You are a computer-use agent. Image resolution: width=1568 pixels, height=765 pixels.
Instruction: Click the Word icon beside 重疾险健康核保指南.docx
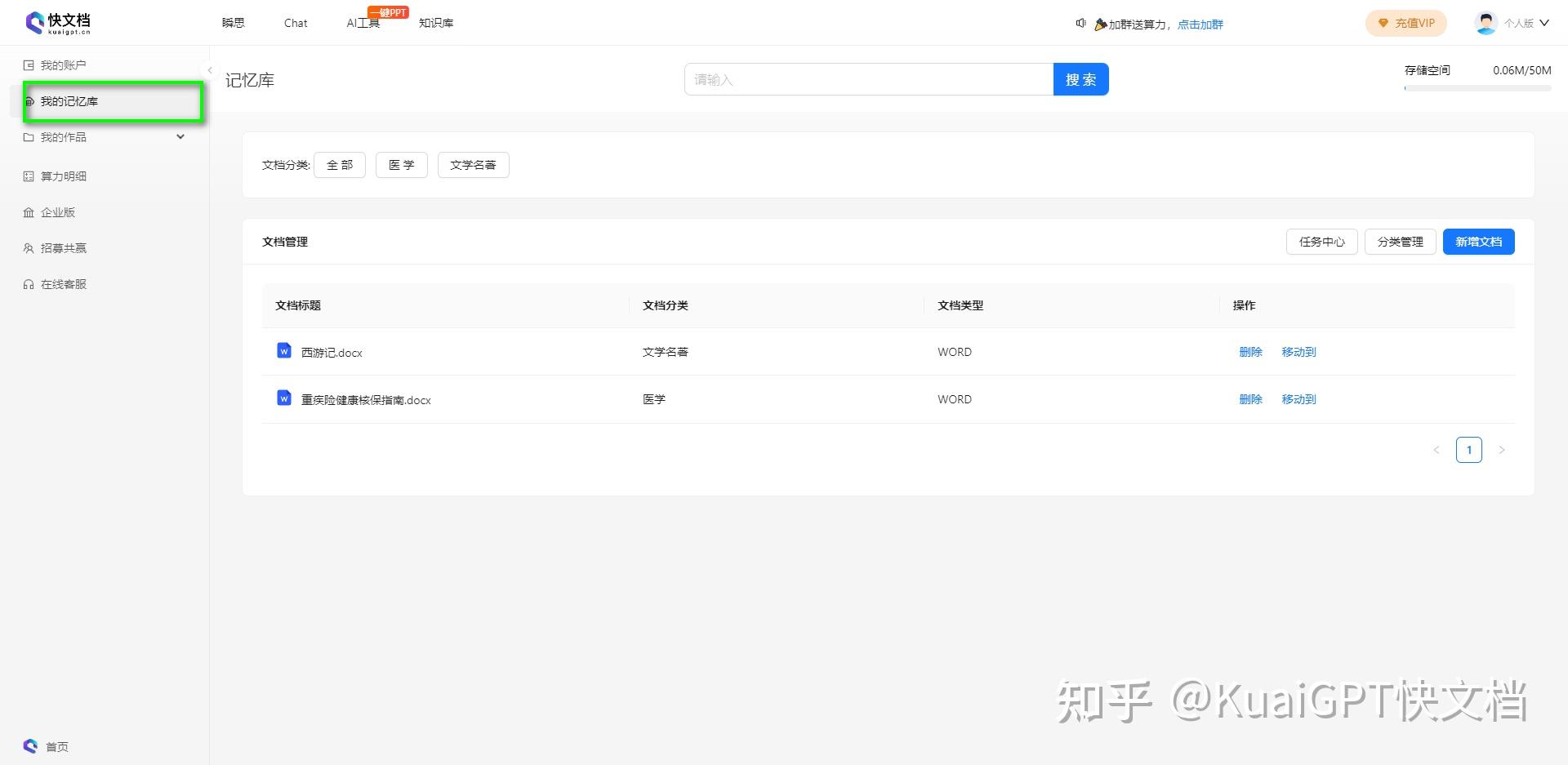coord(284,398)
